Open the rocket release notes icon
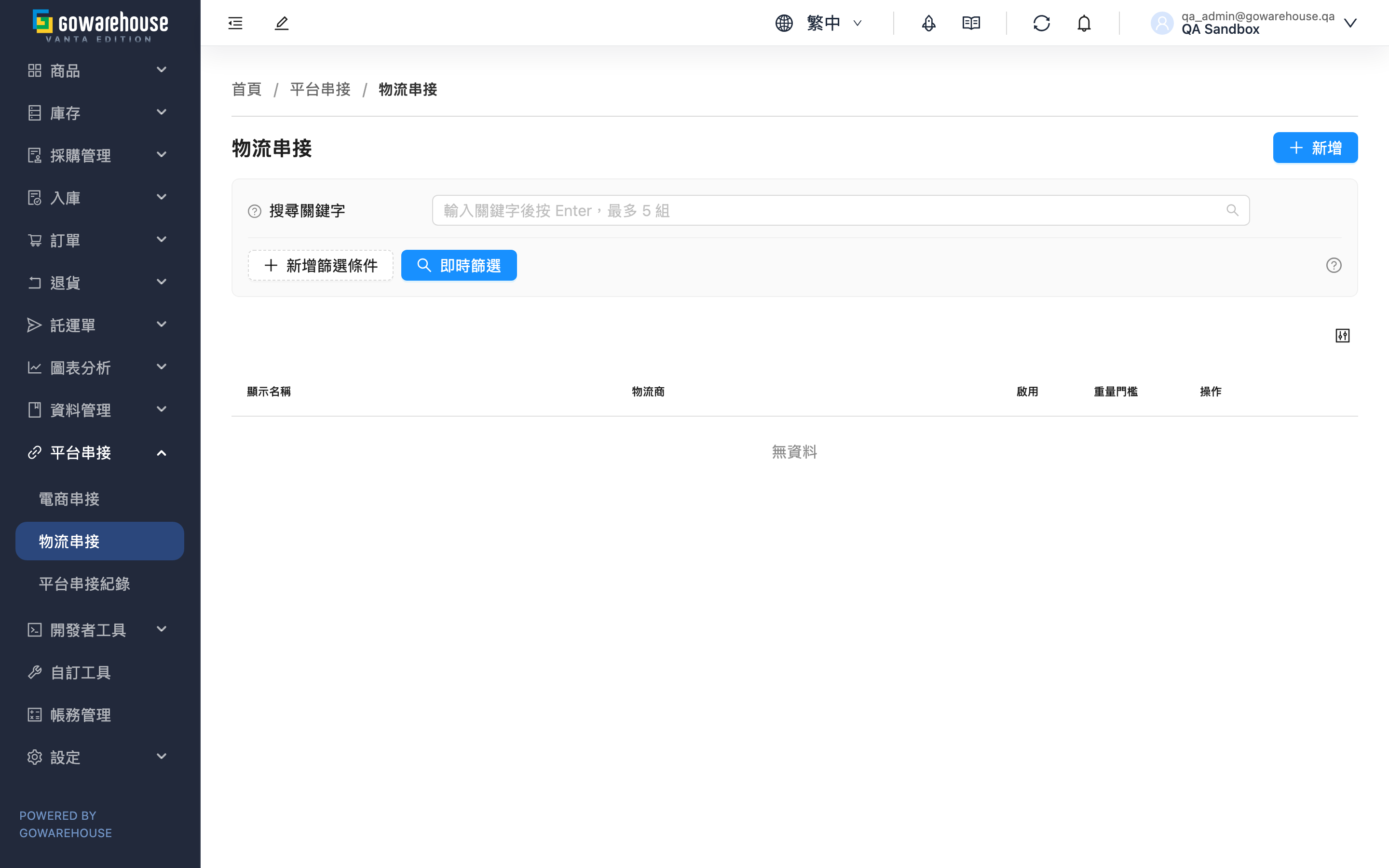The image size is (1389, 868). pyautogui.click(x=929, y=23)
